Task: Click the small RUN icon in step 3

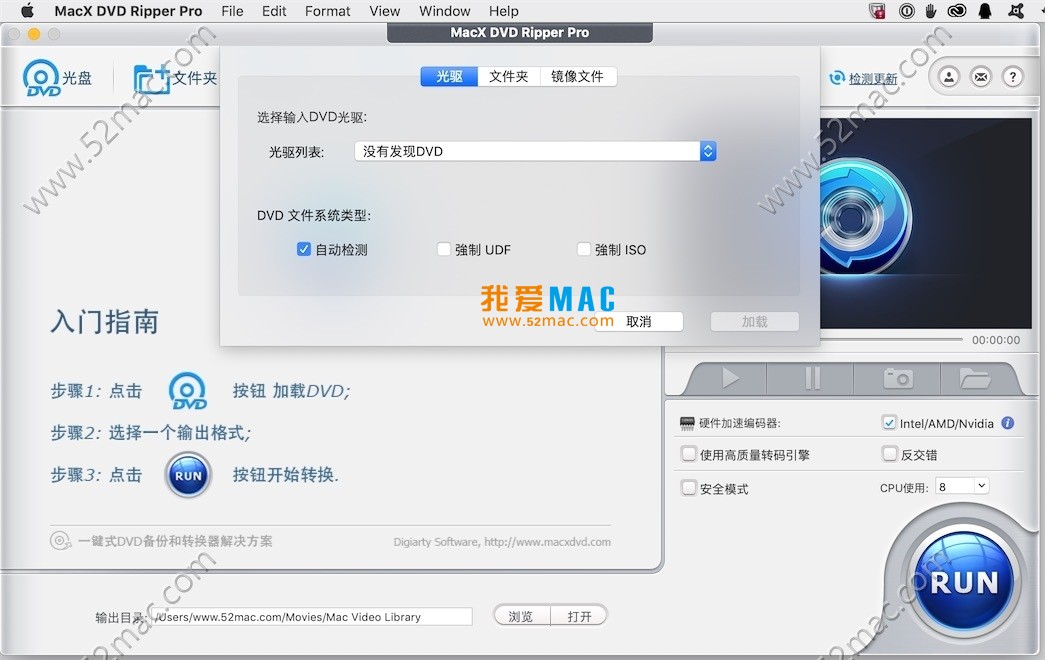Action: [188, 475]
